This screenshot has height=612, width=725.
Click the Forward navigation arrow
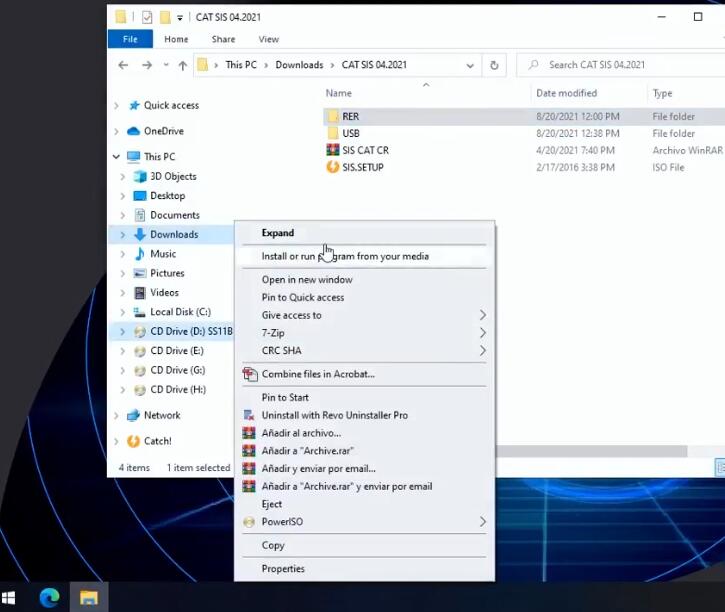click(147, 65)
